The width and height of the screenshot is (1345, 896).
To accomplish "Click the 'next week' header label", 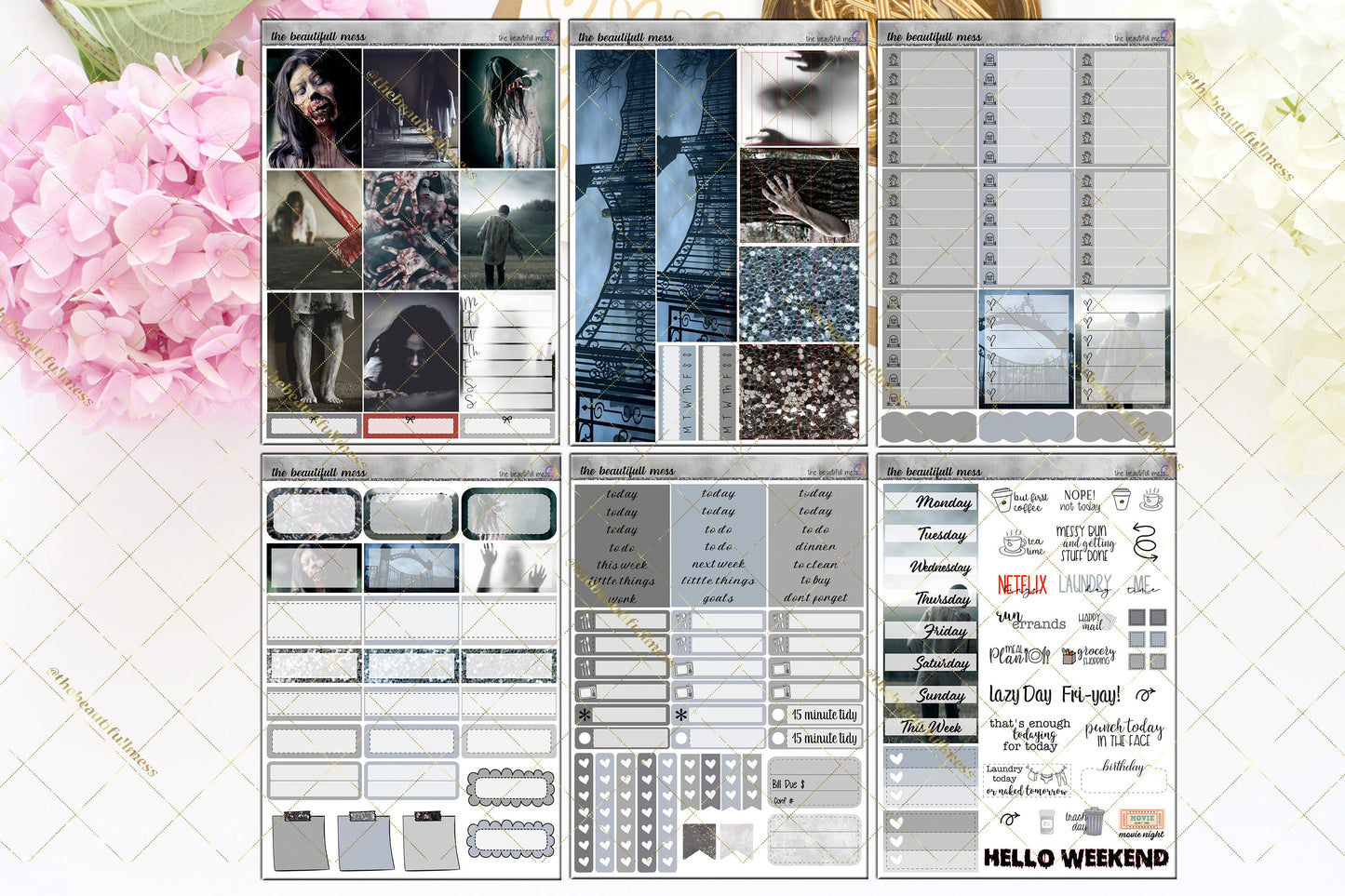I will click(x=719, y=564).
